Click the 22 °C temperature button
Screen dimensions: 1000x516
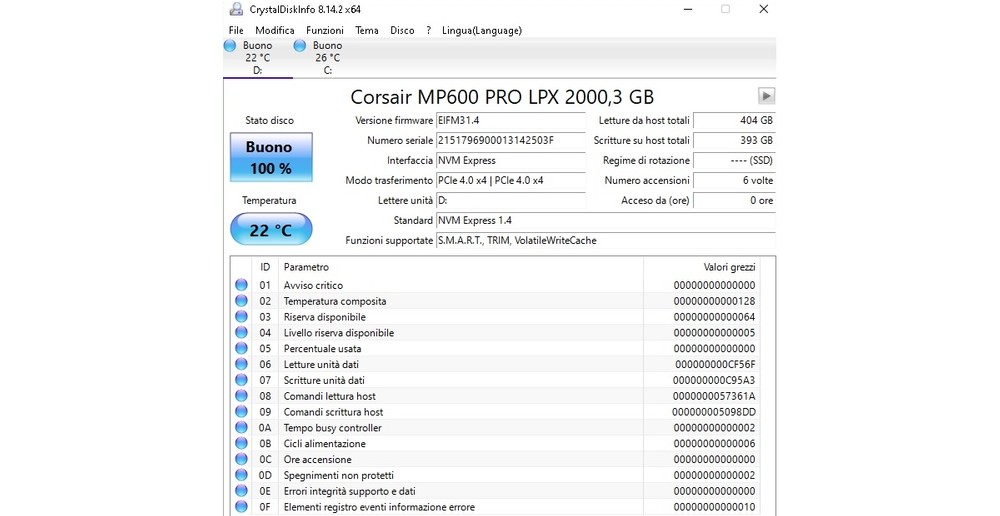271,230
